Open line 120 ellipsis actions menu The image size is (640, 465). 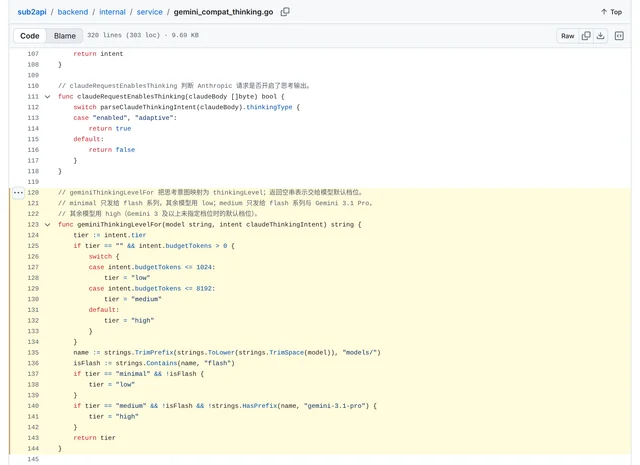point(18,192)
